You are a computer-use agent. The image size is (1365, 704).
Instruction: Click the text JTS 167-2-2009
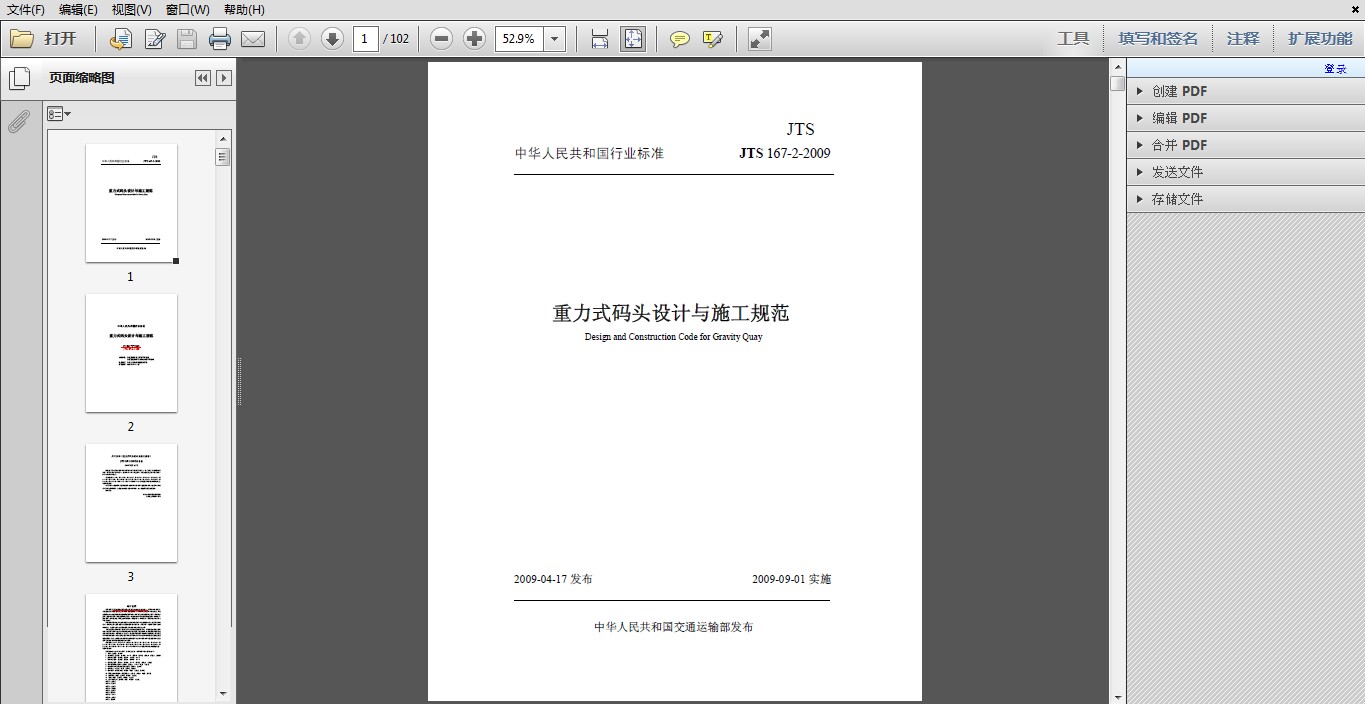pyautogui.click(x=785, y=153)
